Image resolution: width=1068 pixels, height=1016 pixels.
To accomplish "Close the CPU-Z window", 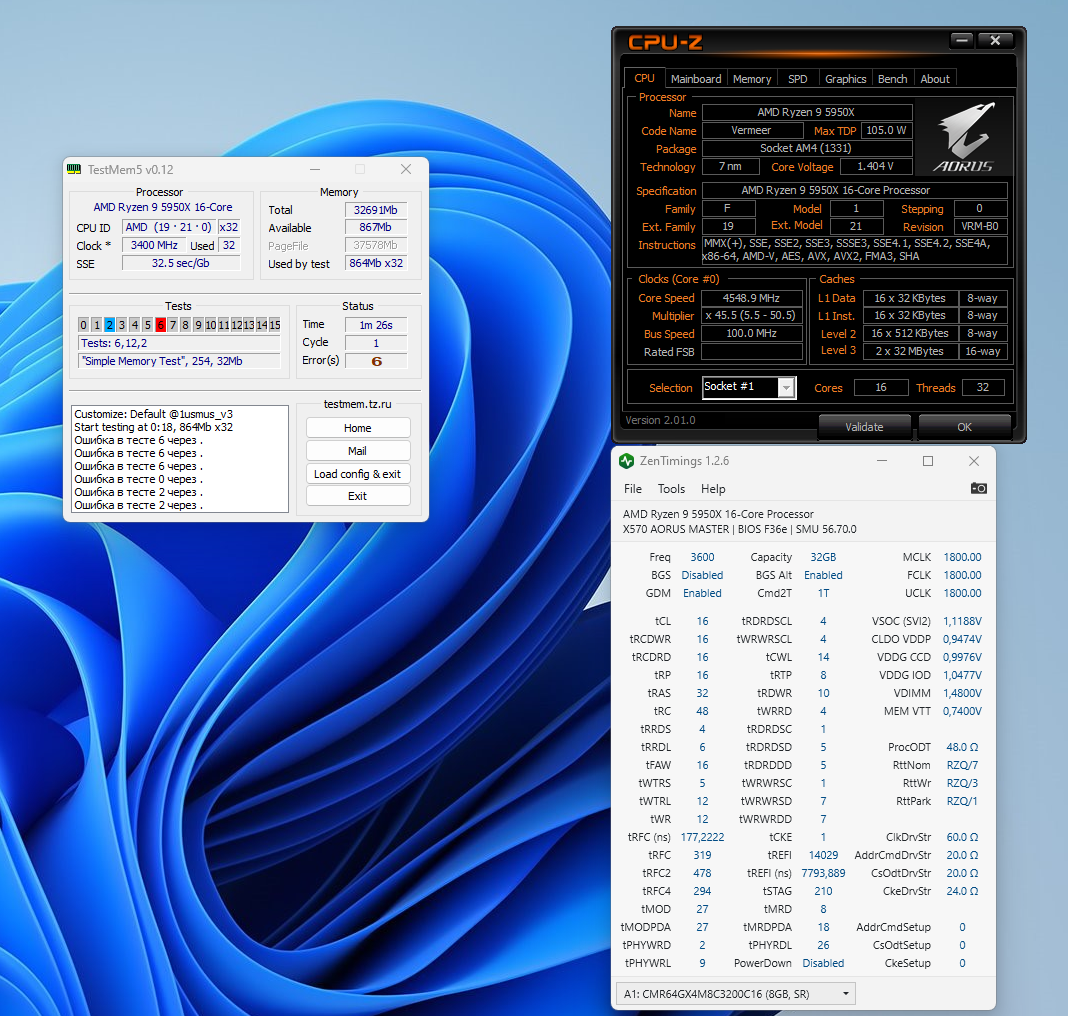I will coord(994,41).
